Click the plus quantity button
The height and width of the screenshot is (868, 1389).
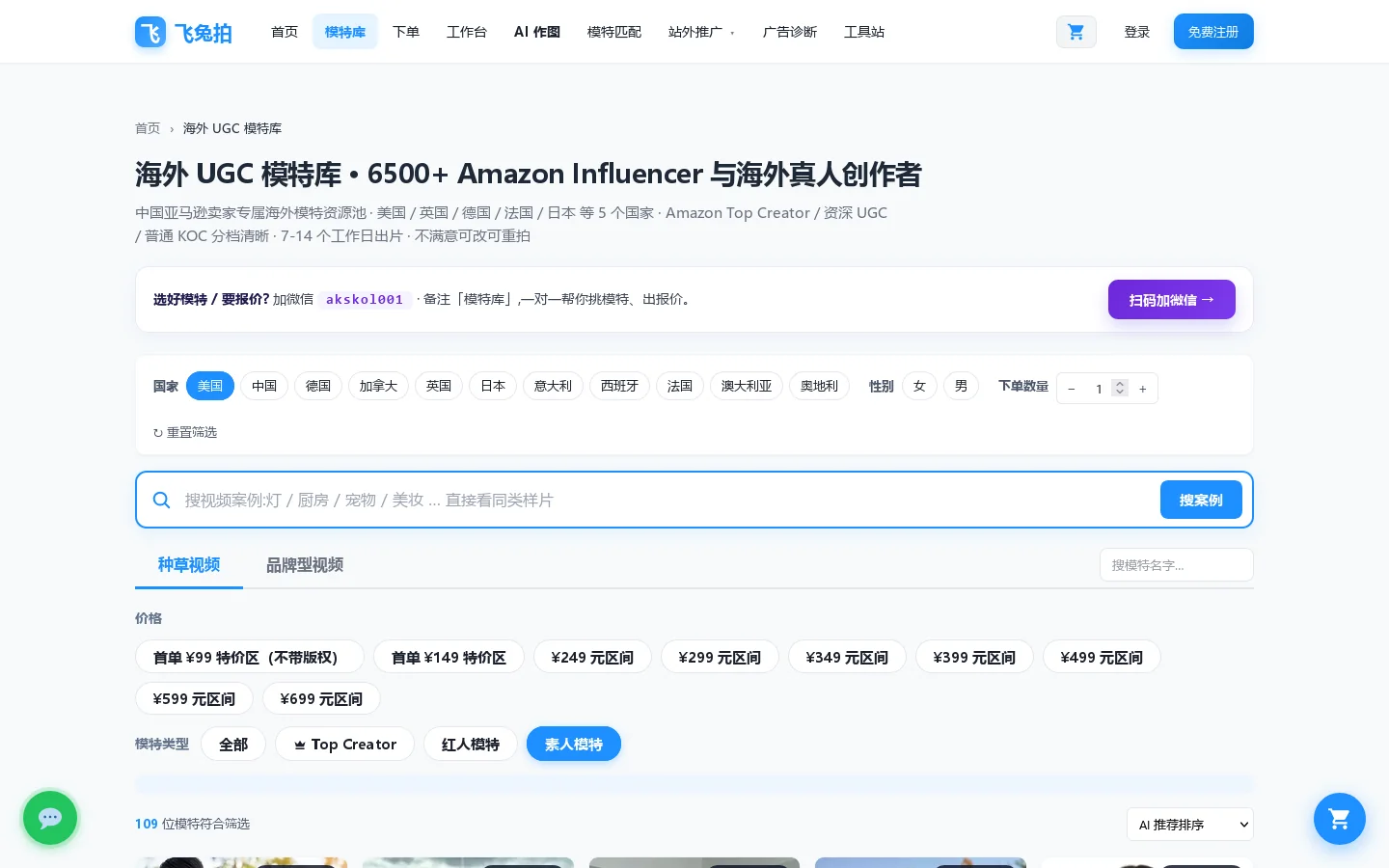pos(1143,389)
